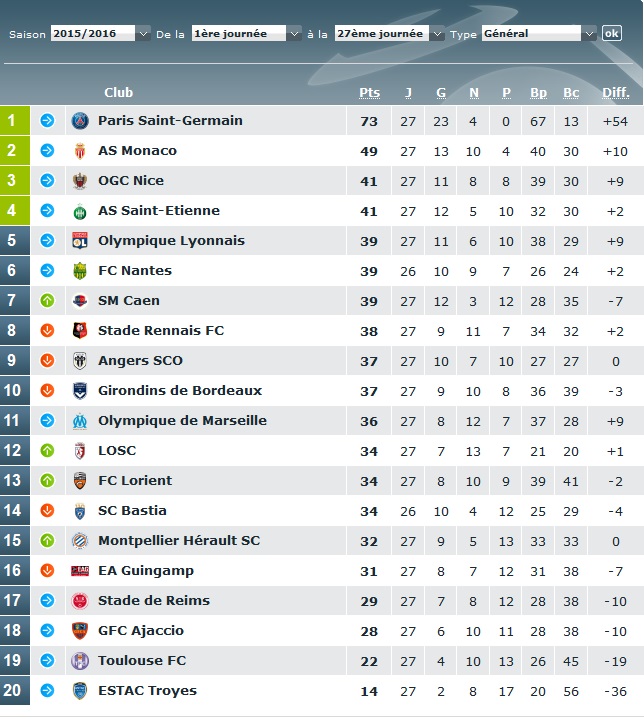644x719 pixels.
Task: Click the ok button
Action: pos(612,33)
